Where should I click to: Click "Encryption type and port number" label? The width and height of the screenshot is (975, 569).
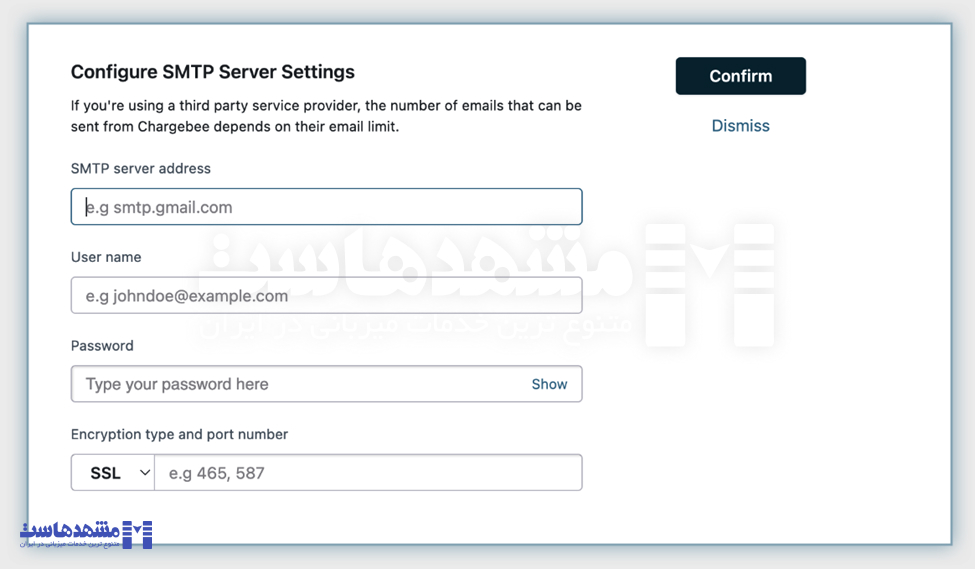coord(179,435)
